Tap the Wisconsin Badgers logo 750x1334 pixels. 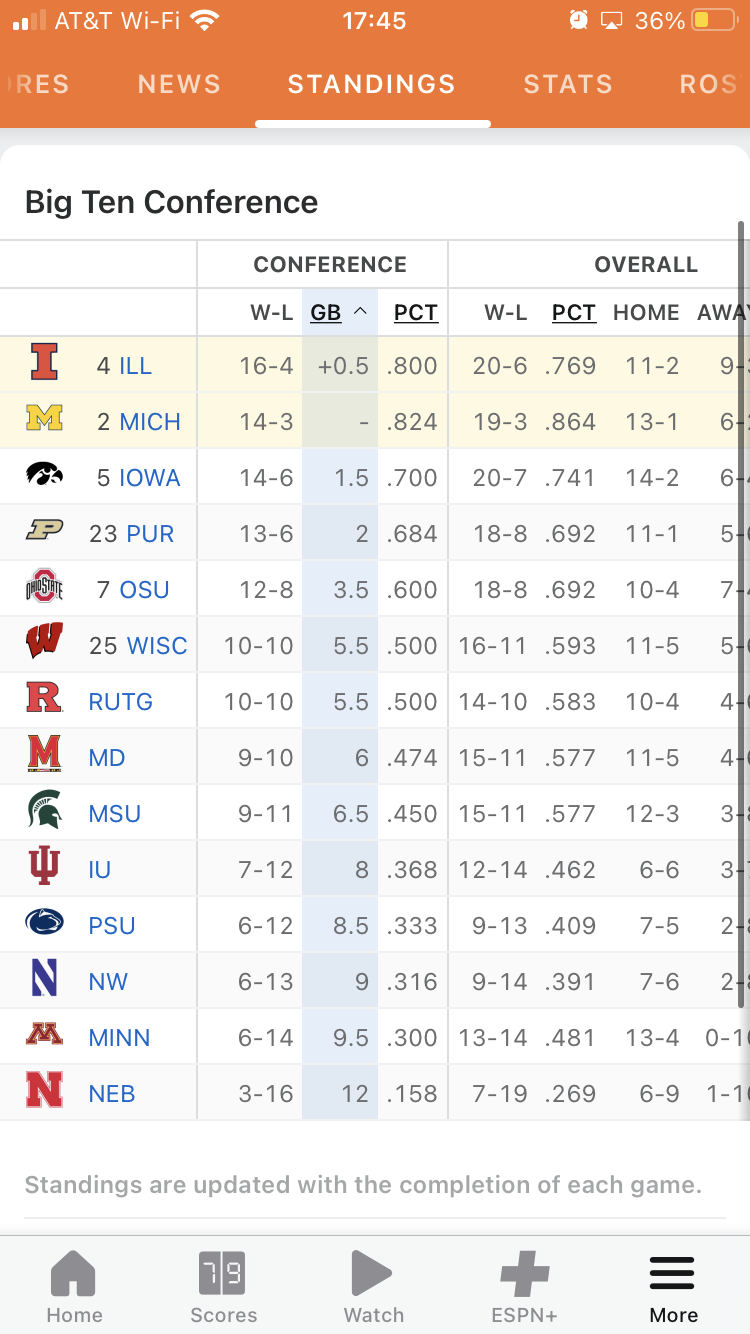point(44,643)
